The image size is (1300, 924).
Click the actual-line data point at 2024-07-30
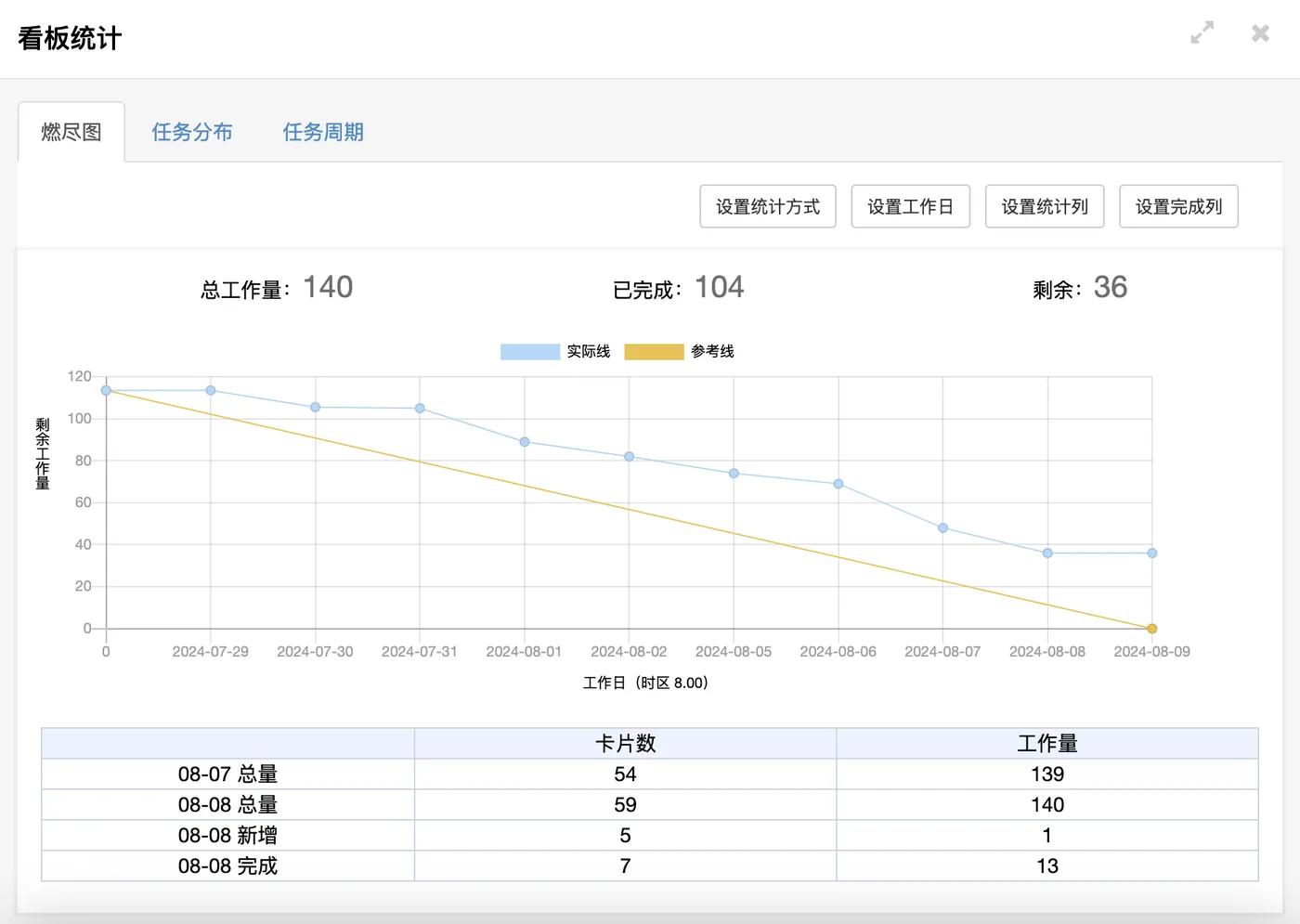315,408
